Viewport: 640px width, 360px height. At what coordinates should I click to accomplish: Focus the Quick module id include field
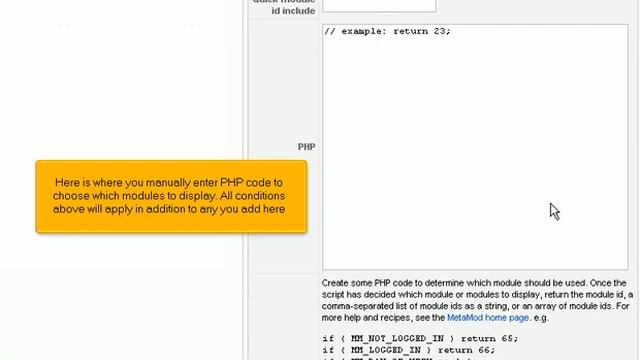[379, 6]
